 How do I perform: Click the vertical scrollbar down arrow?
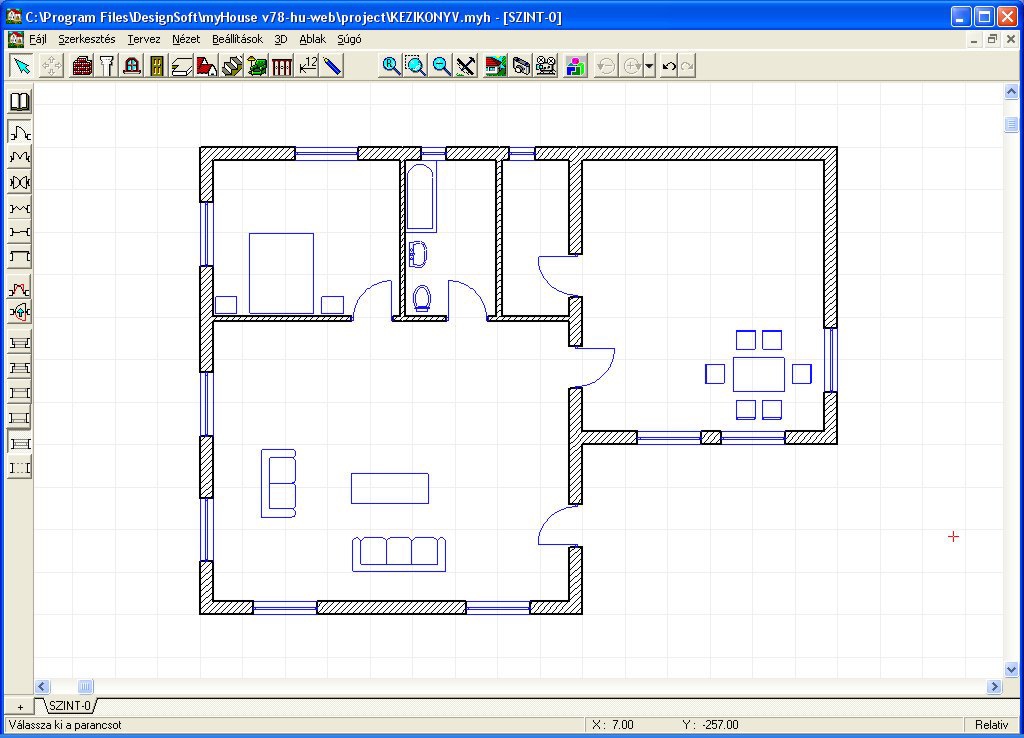click(x=1011, y=669)
